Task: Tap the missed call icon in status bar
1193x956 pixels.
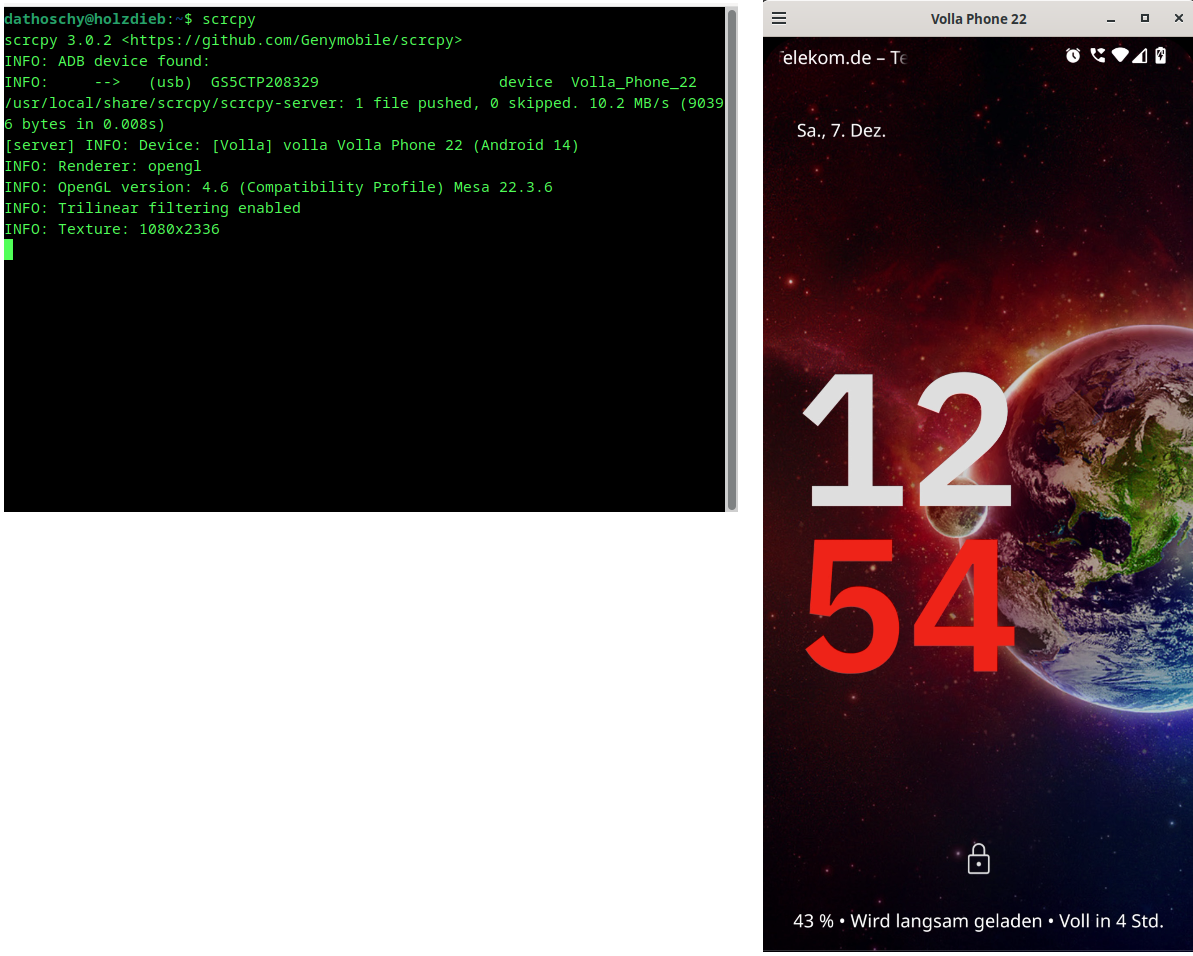Action: click(1096, 57)
